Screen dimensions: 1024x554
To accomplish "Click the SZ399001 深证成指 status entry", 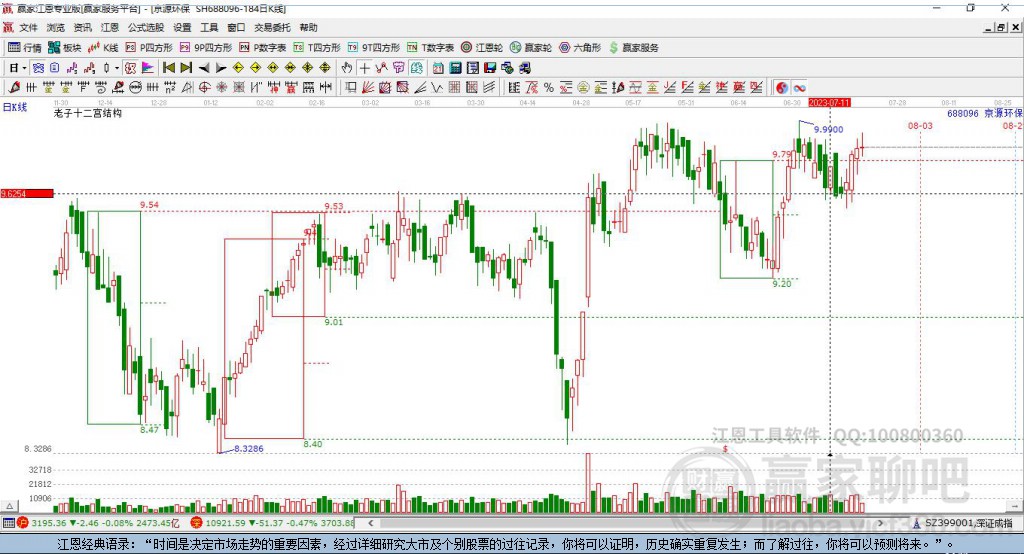I will tap(963, 523).
